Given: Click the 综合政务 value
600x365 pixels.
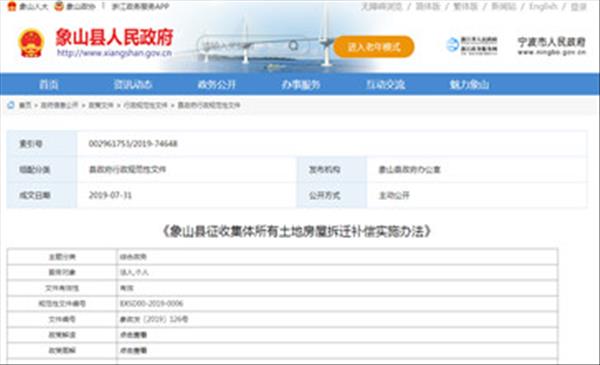Looking at the screenshot, I should point(133,257).
